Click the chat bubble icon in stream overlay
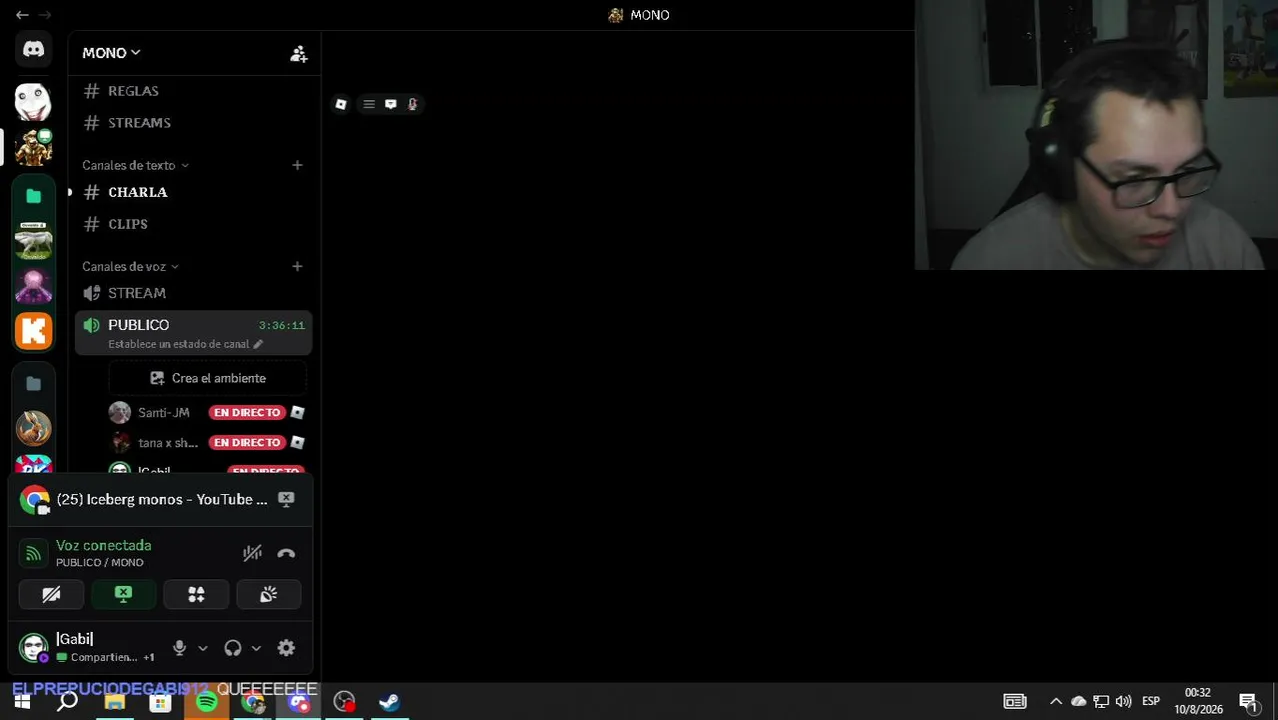This screenshot has height=720, width=1278. tap(391, 104)
